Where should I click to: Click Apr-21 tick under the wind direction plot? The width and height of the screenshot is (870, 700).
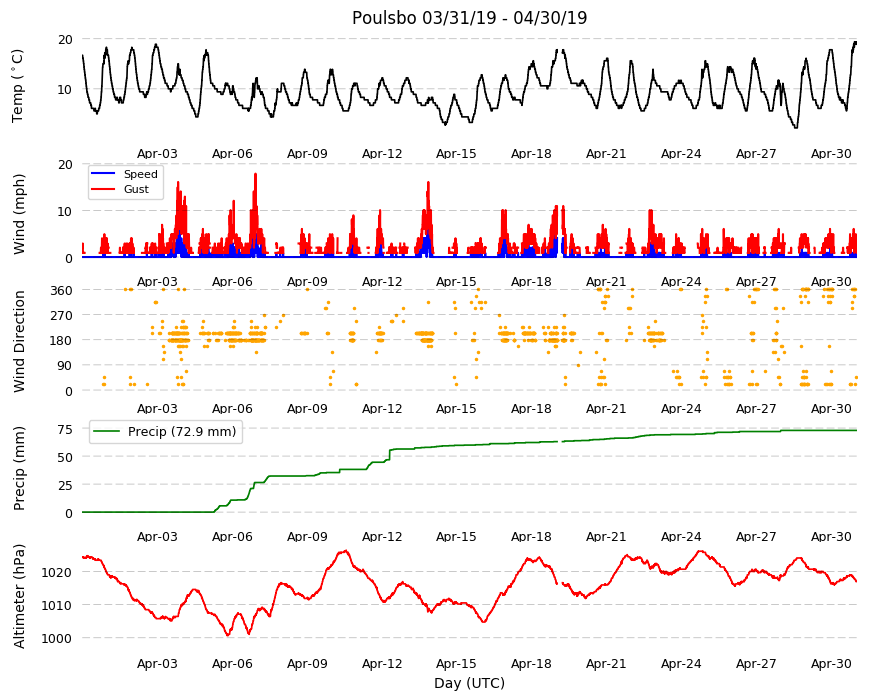pos(606,408)
